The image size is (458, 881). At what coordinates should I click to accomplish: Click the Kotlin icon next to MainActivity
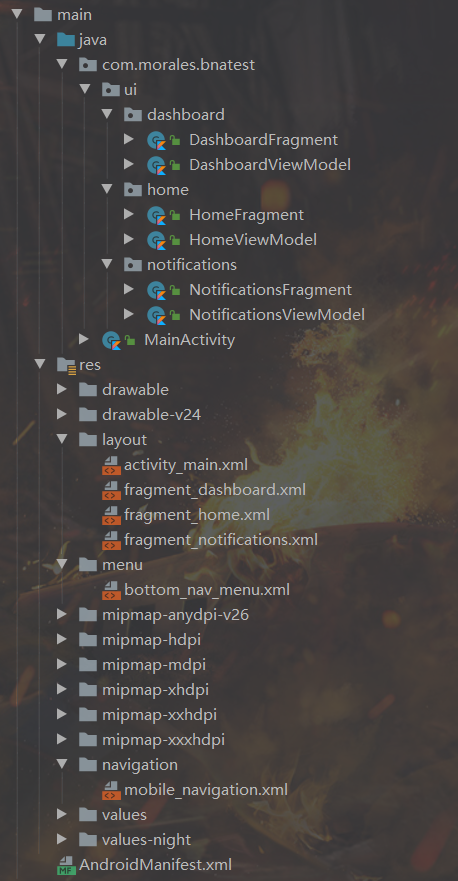point(111,340)
